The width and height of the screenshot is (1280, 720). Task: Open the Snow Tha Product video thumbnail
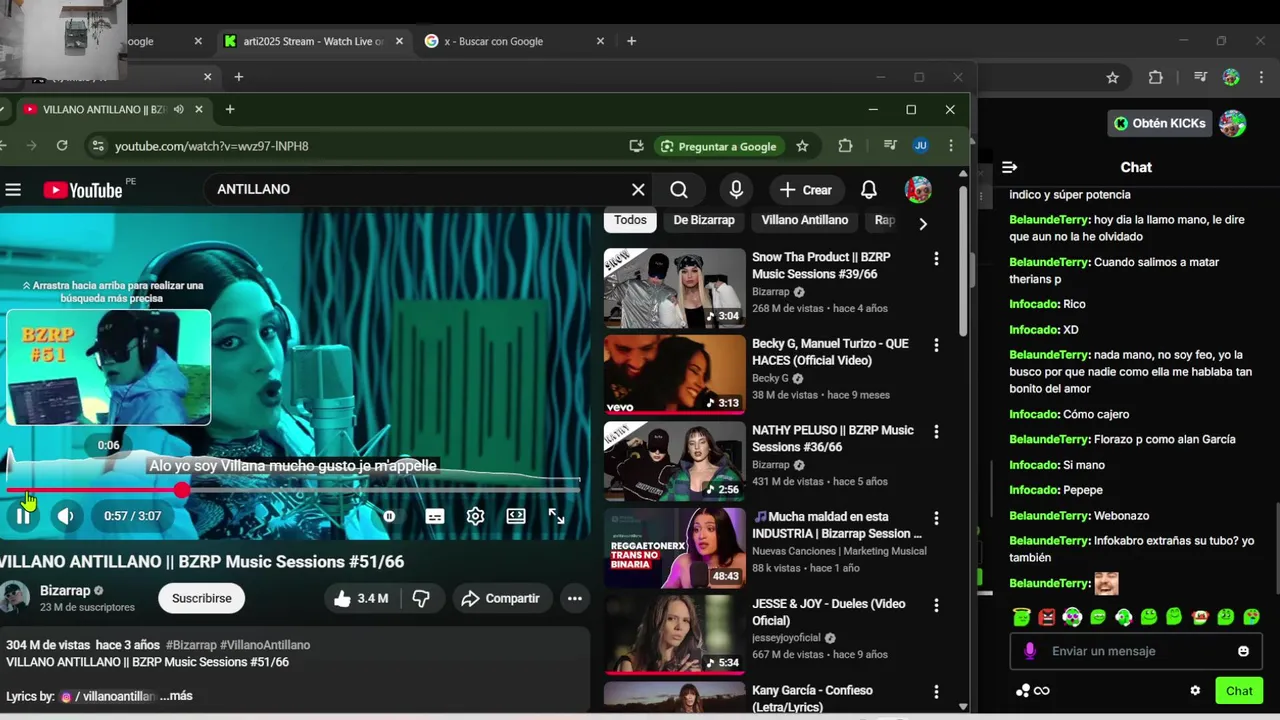pos(675,288)
